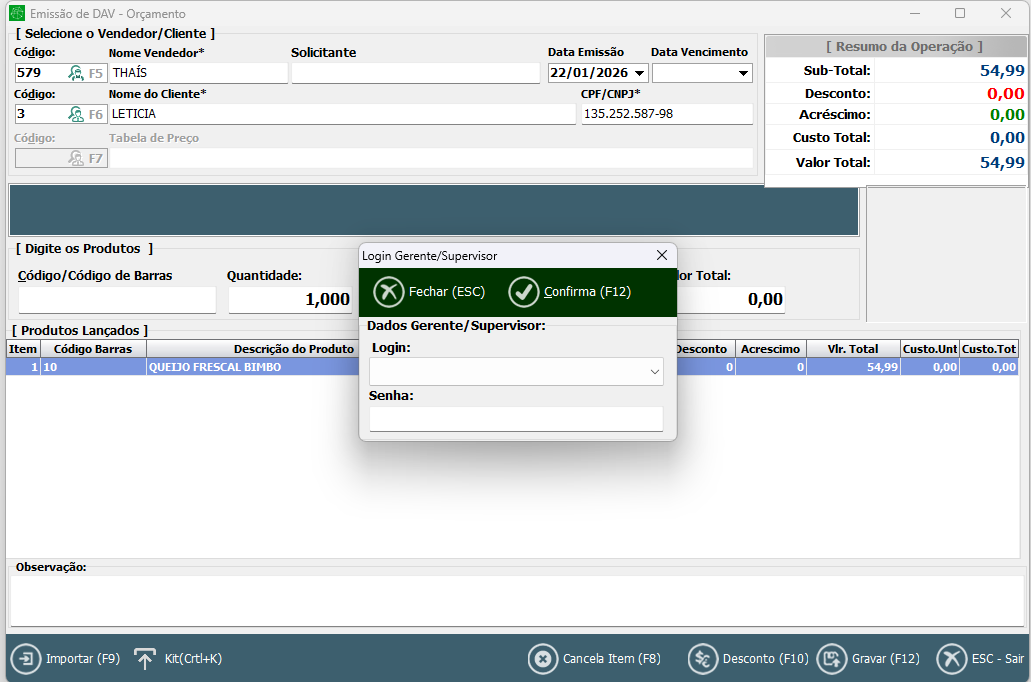Click the Observação text area
The image size is (1031, 682).
(515, 599)
